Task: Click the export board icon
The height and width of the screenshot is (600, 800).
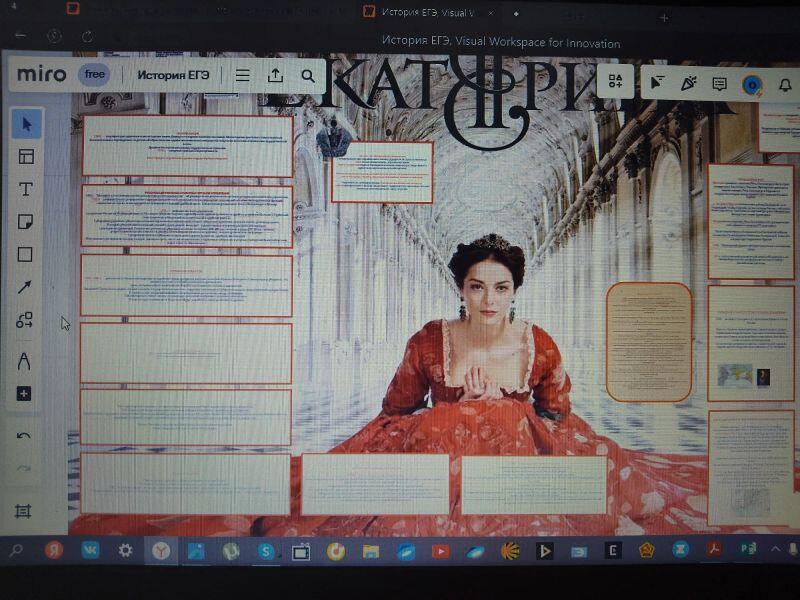Action: [x=275, y=76]
